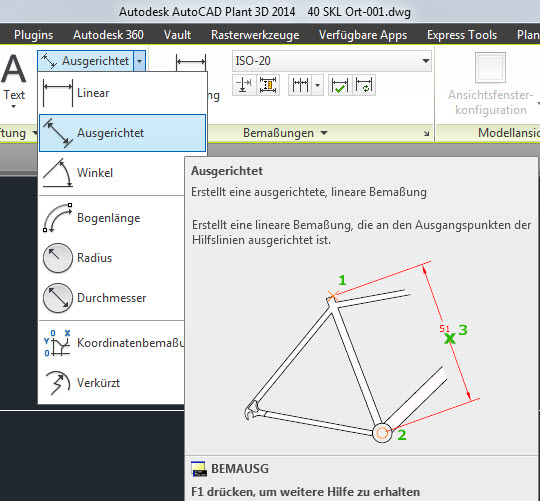540x501 pixels.
Task: Open the baseline dimension dropdown arrow
Action: pos(318,85)
